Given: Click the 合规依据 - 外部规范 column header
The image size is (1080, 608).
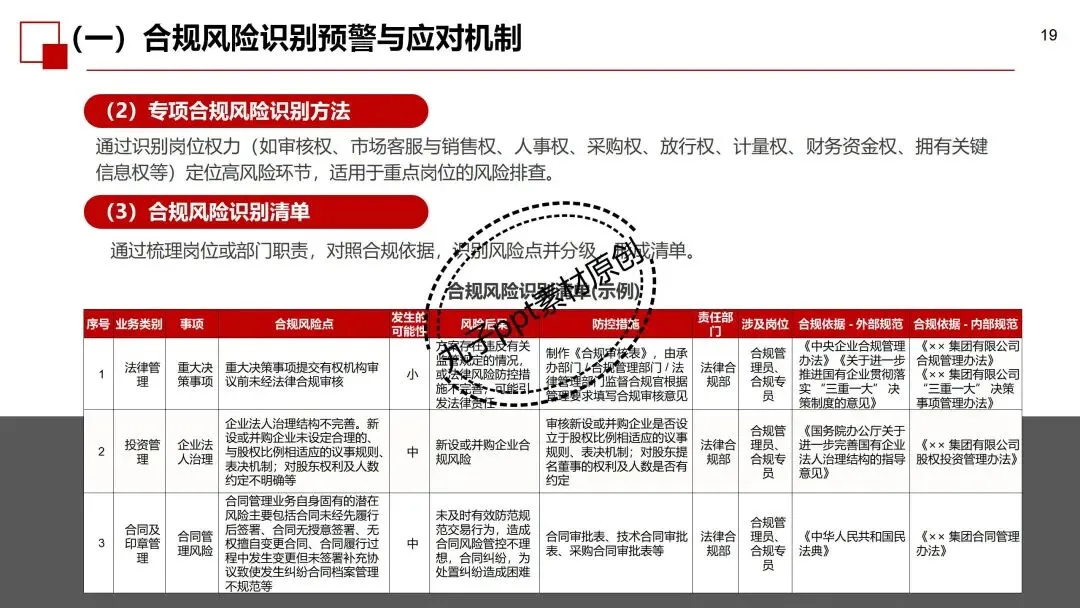Looking at the screenshot, I should (x=851, y=324).
